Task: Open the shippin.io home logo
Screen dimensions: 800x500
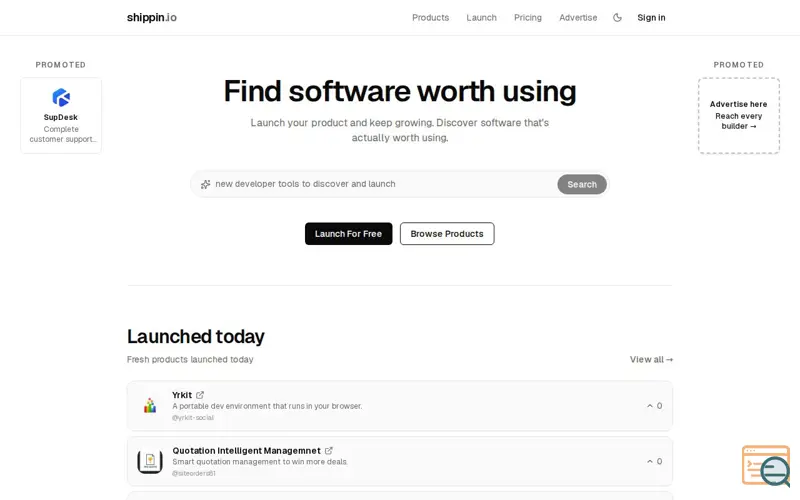Action: click(x=152, y=17)
